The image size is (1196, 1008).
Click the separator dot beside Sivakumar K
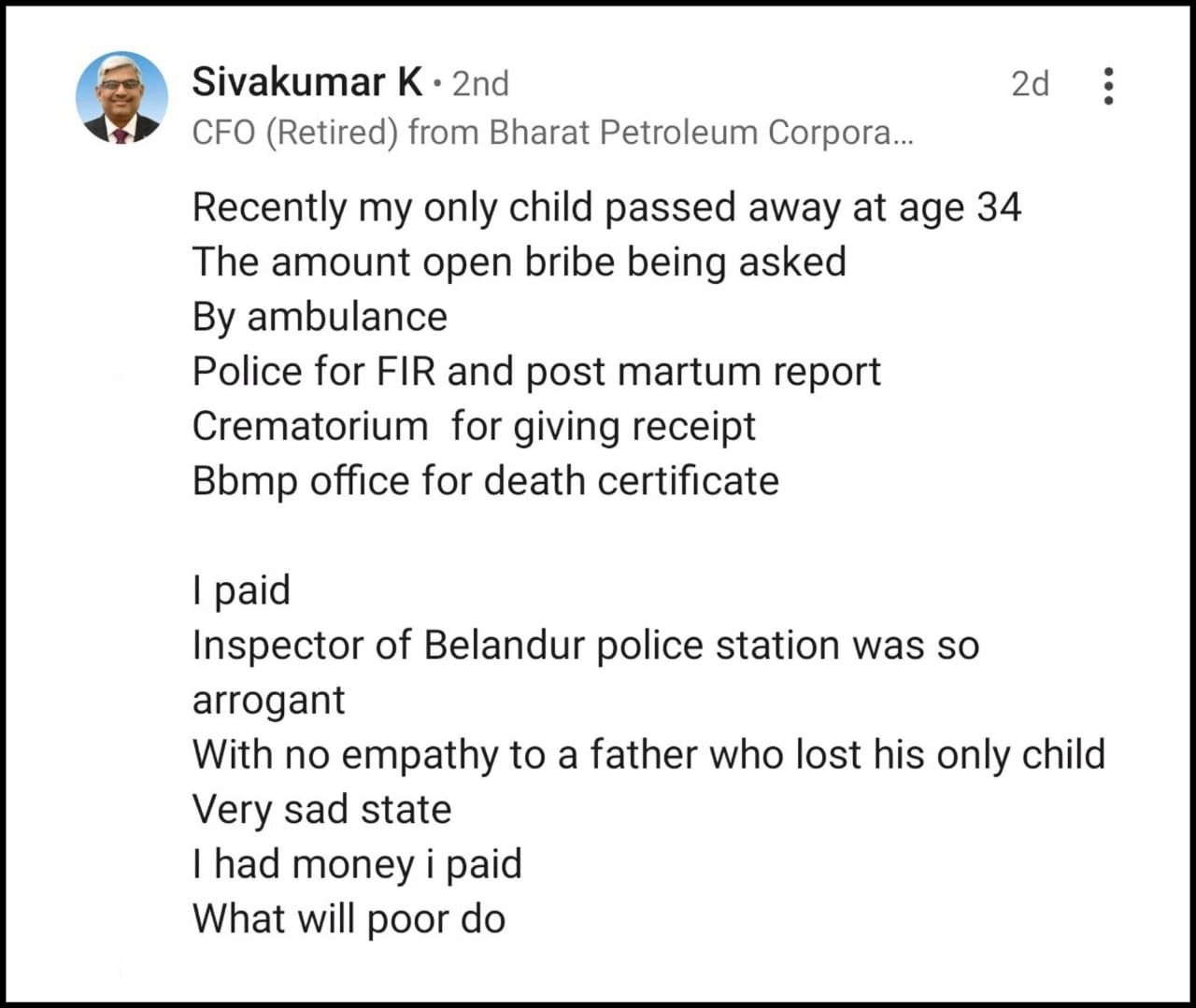pos(435,84)
